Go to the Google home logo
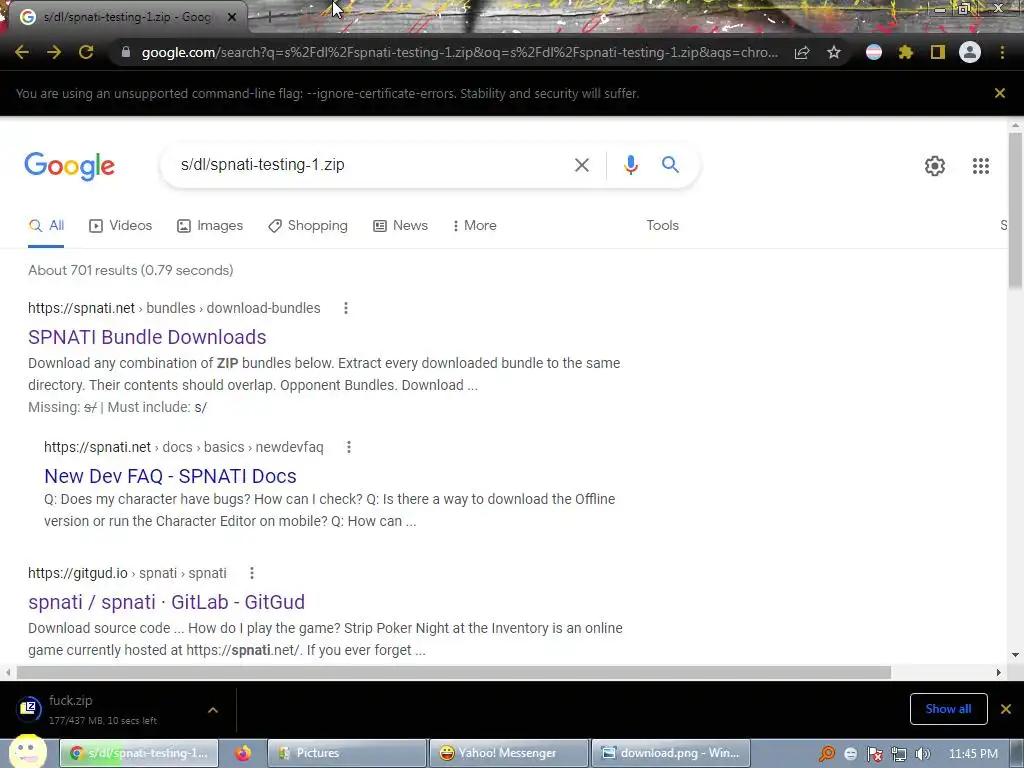 pos(69,166)
